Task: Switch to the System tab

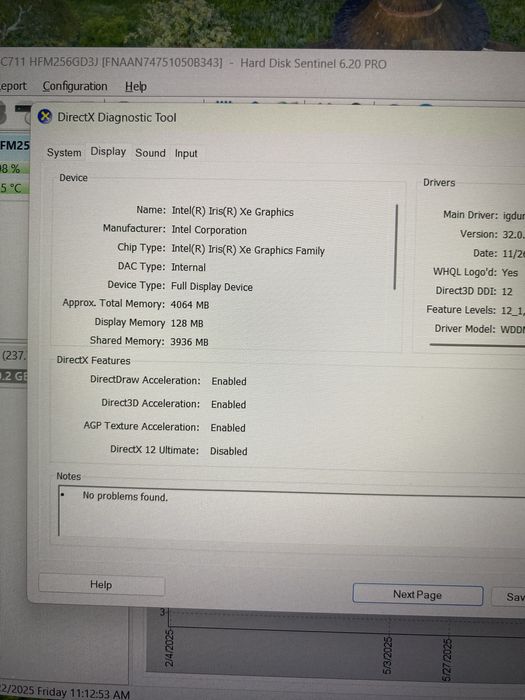Action: coord(64,153)
